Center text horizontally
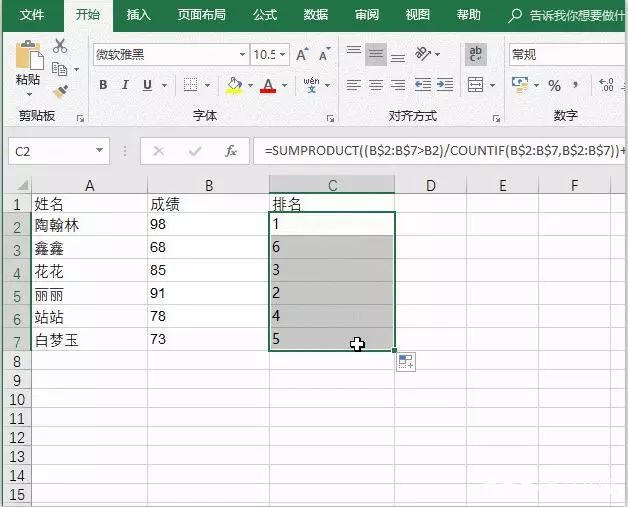628x507 pixels. (x=376, y=84)
